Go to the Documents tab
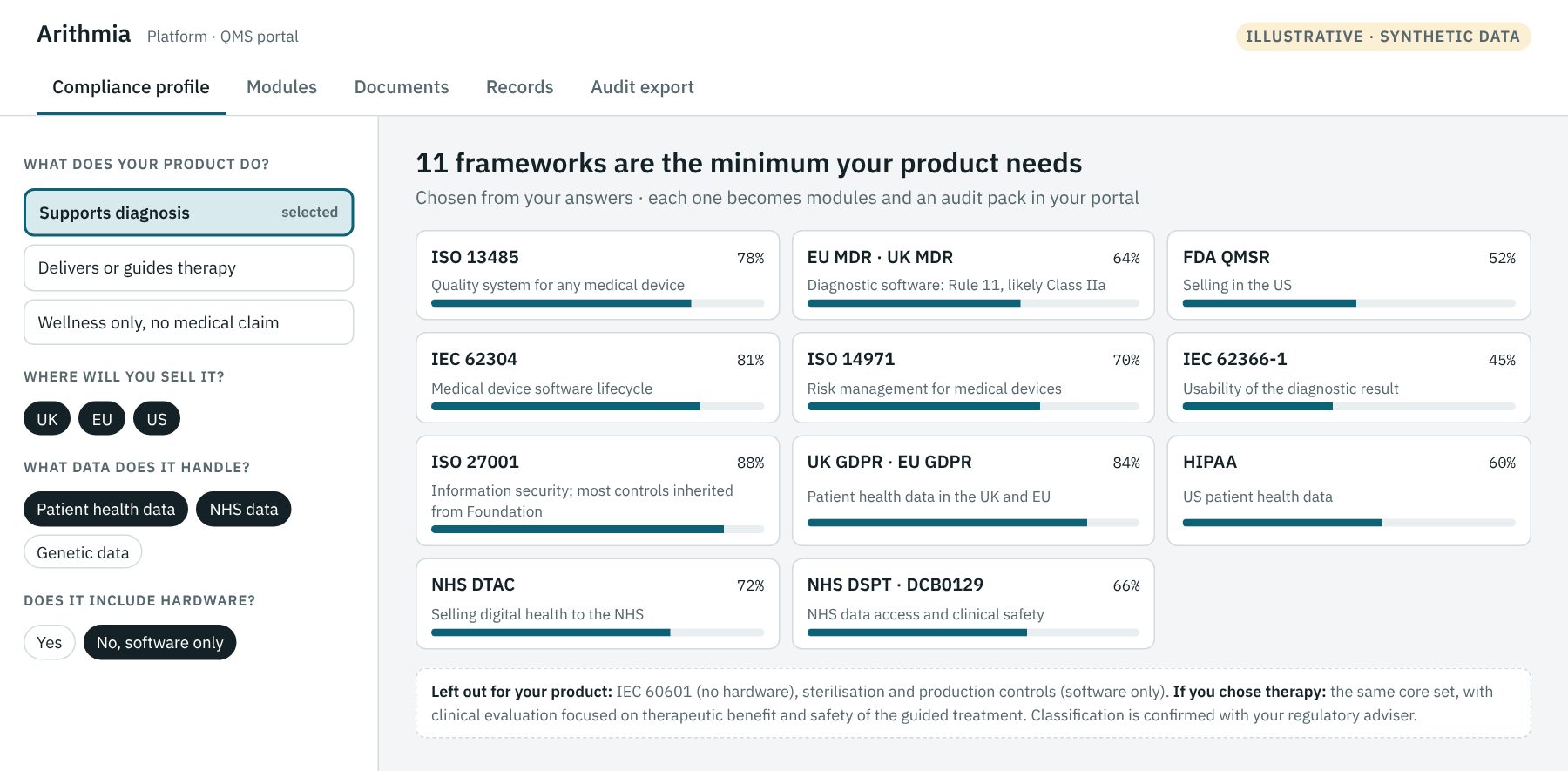 point(402,87)
